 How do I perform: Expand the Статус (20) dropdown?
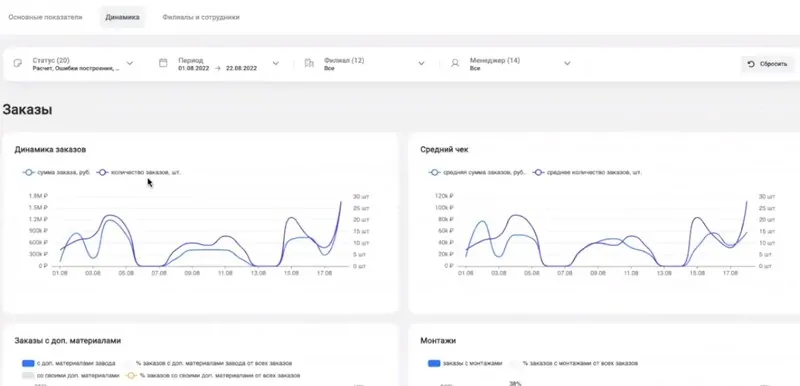[x=130, y=63]
